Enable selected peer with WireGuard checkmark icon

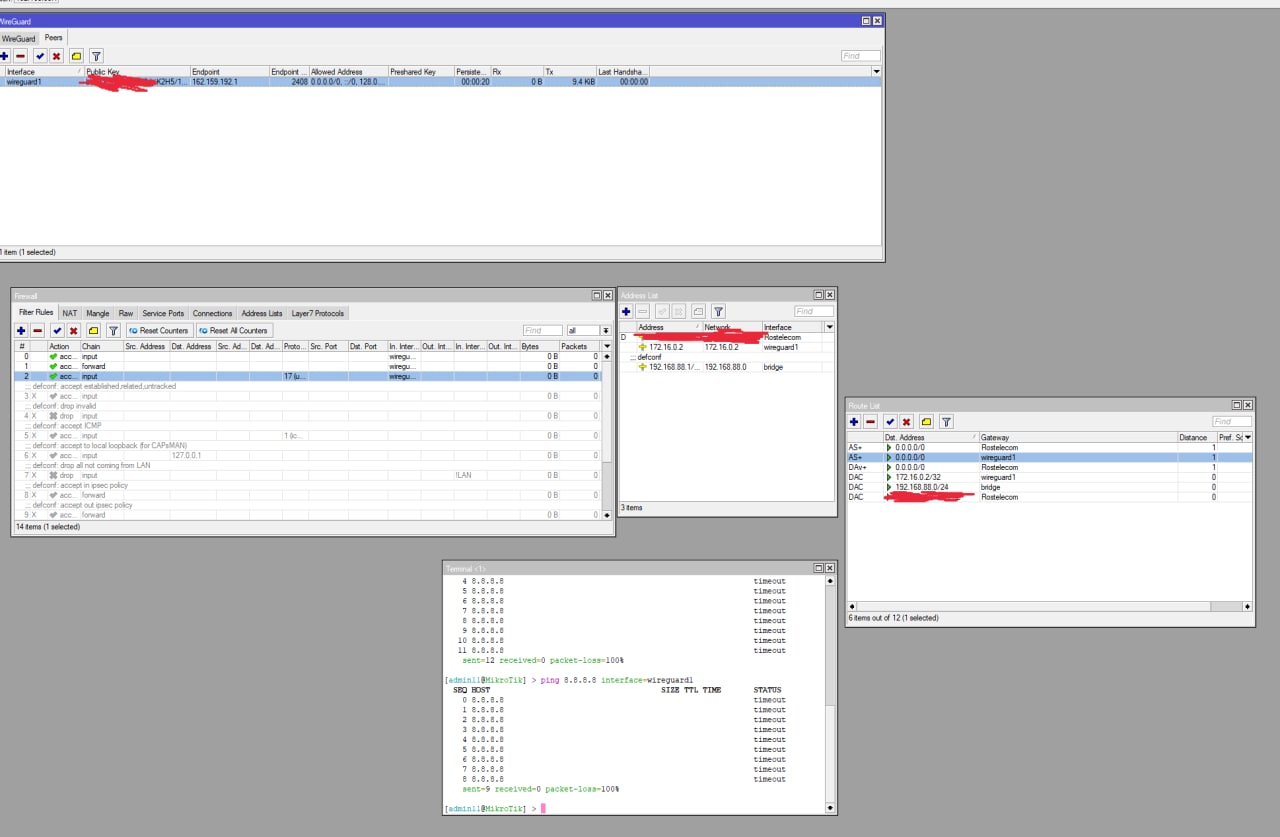(40, 56)
